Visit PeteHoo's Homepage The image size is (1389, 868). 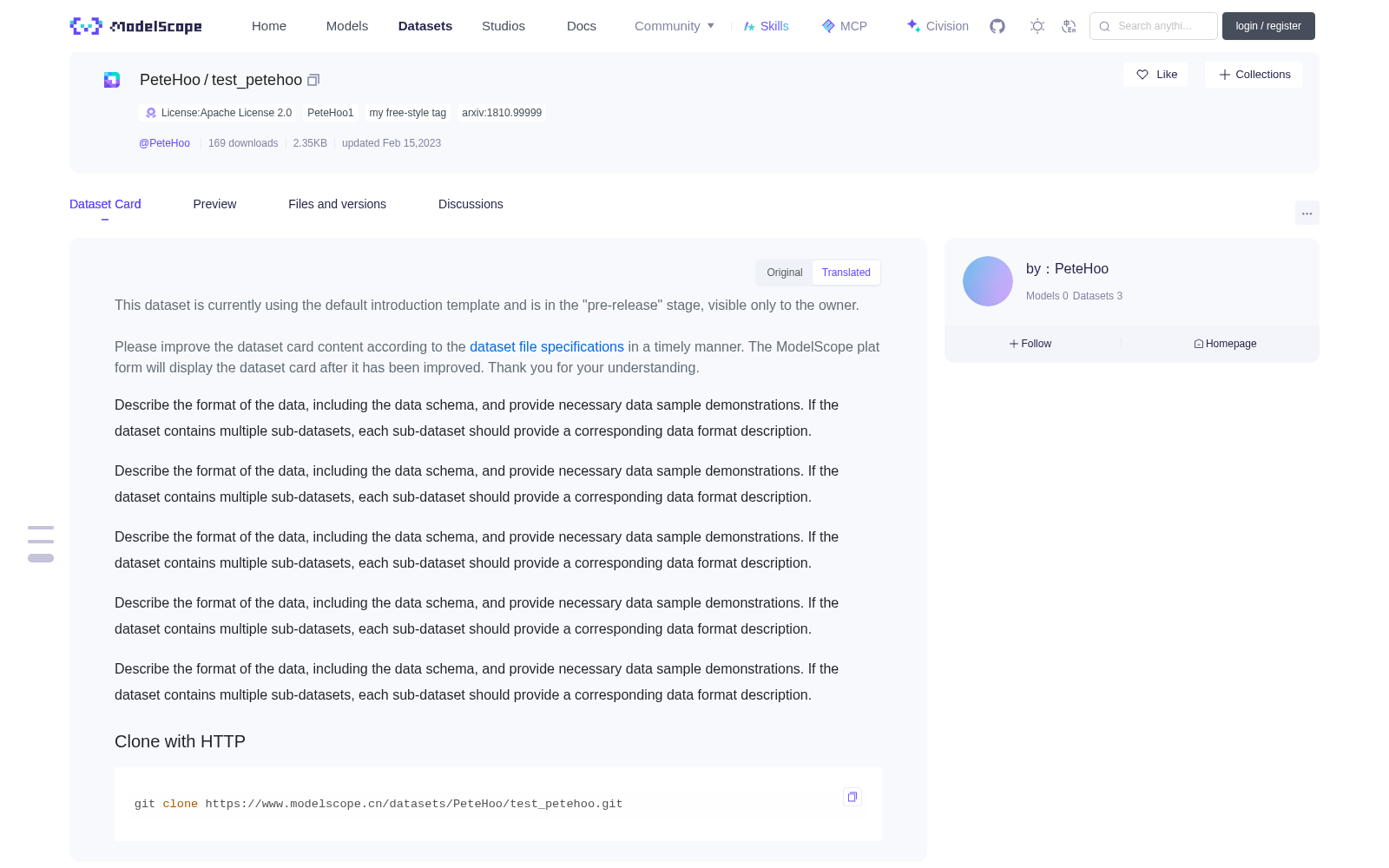1225,344
